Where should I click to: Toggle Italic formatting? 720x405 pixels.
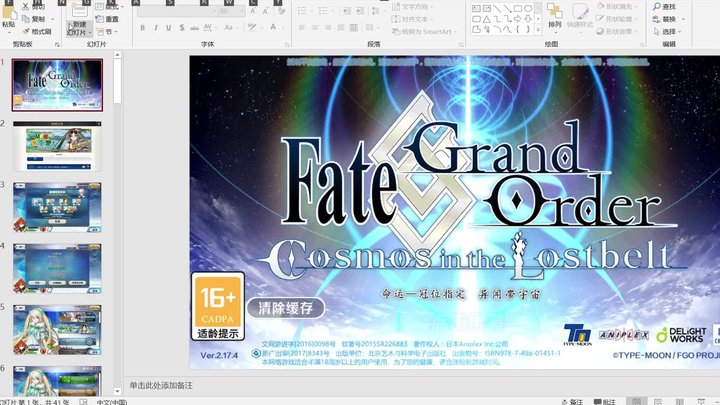tap(156, 28)
